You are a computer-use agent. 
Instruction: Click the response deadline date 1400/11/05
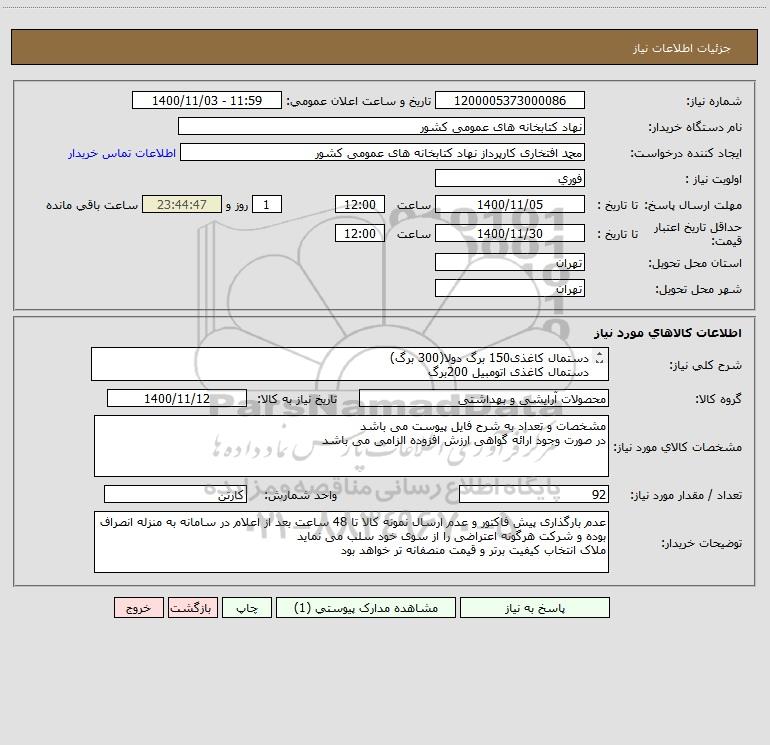click(510, 204)
